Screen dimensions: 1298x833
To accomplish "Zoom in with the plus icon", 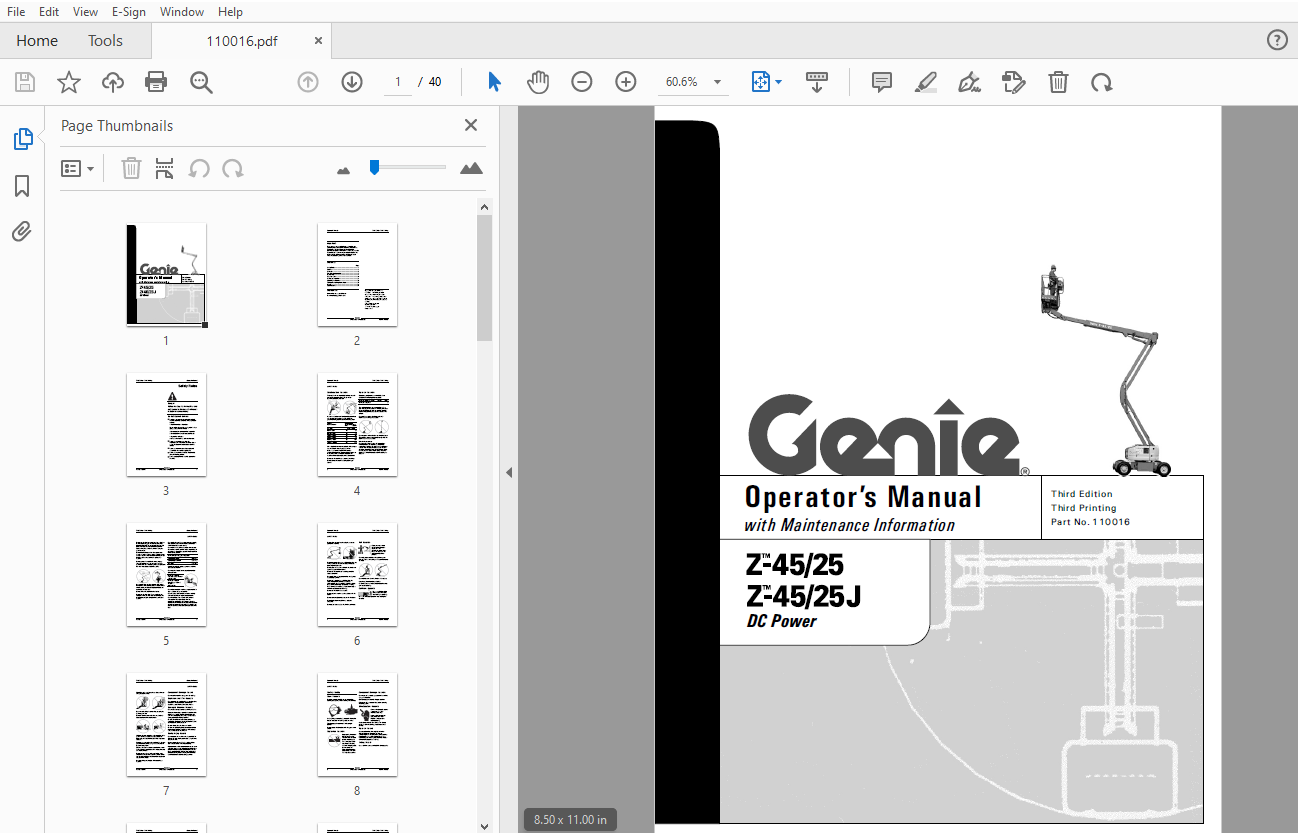I will [626, 82].
